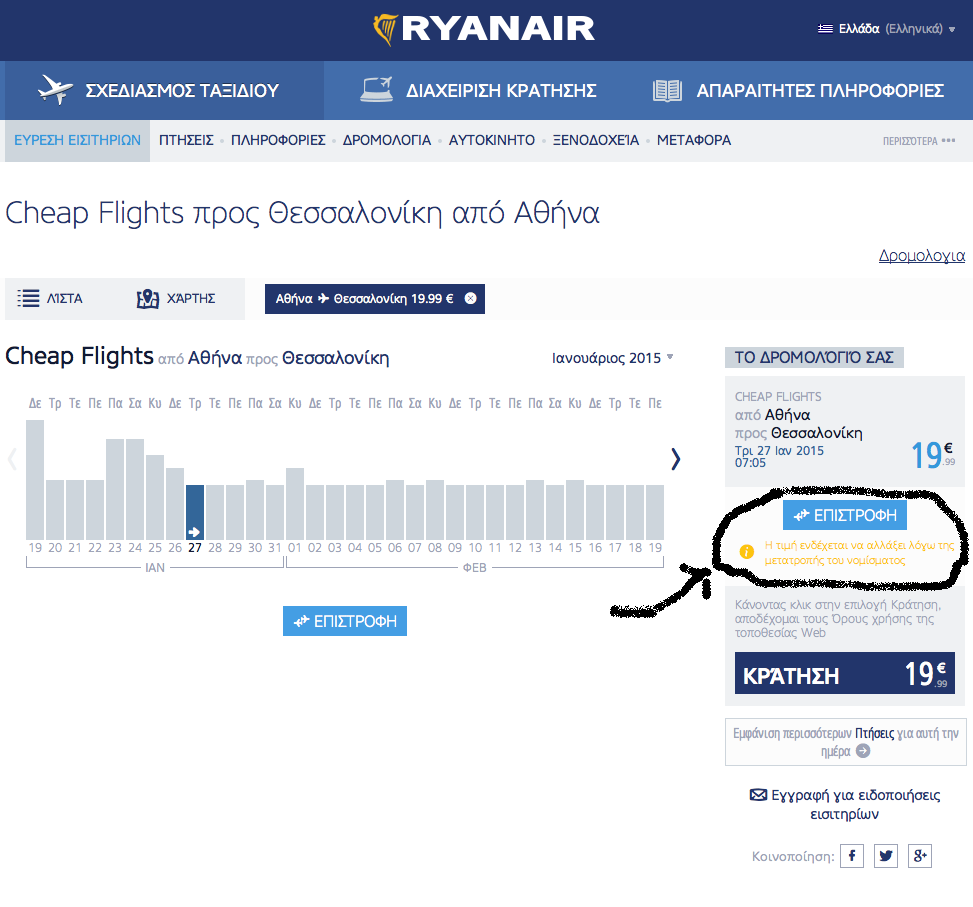Open the ΑΠΑΡΑΙΤΗΤΕΣ ΠΛΗΡΟΦΟΡΙΕΣ tab
973x907 pixels.
point(798,91)
